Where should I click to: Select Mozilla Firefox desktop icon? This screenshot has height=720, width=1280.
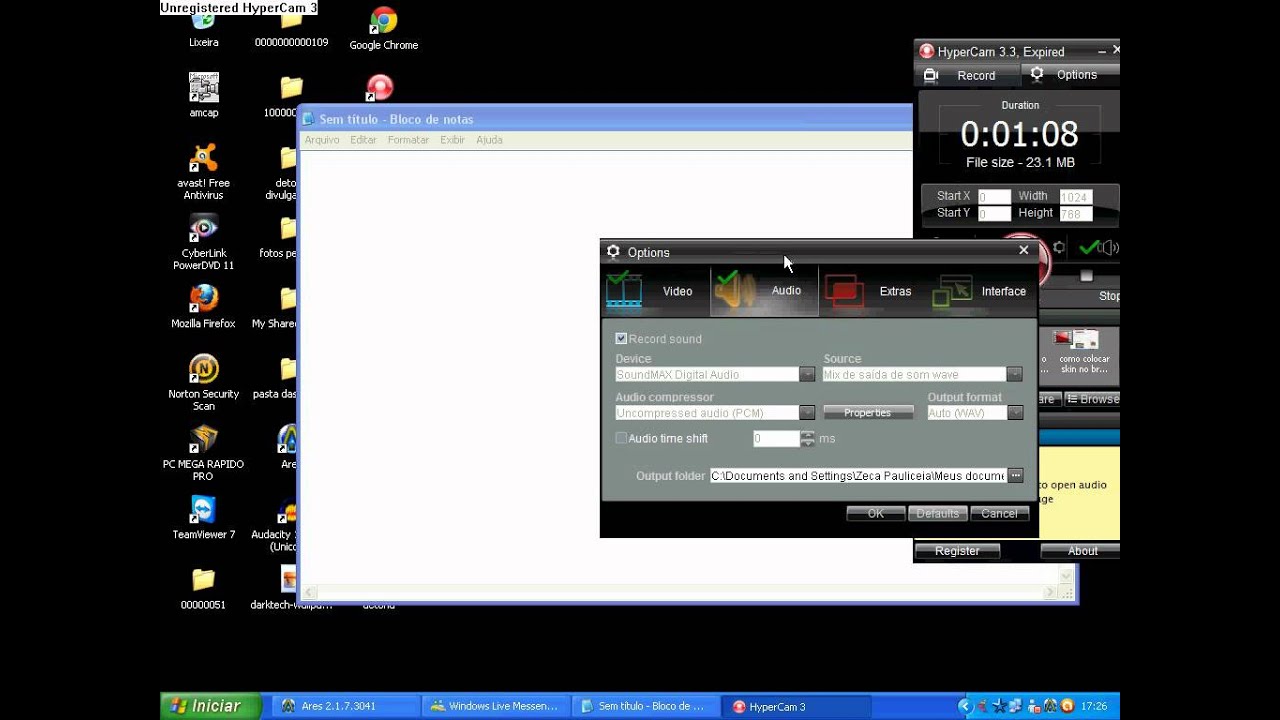point(204,307)
